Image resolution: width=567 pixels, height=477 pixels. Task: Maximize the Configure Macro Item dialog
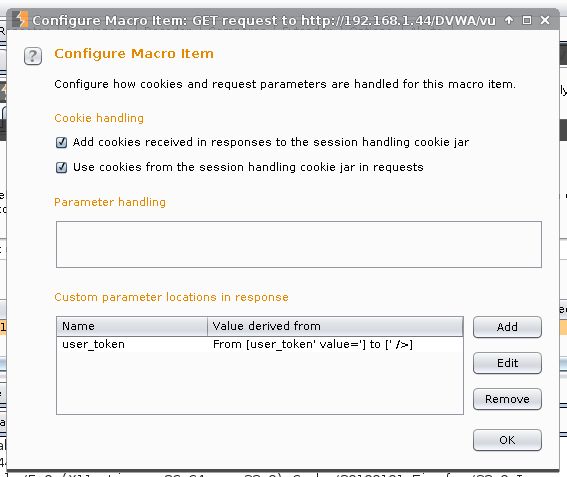pos(527,20)
